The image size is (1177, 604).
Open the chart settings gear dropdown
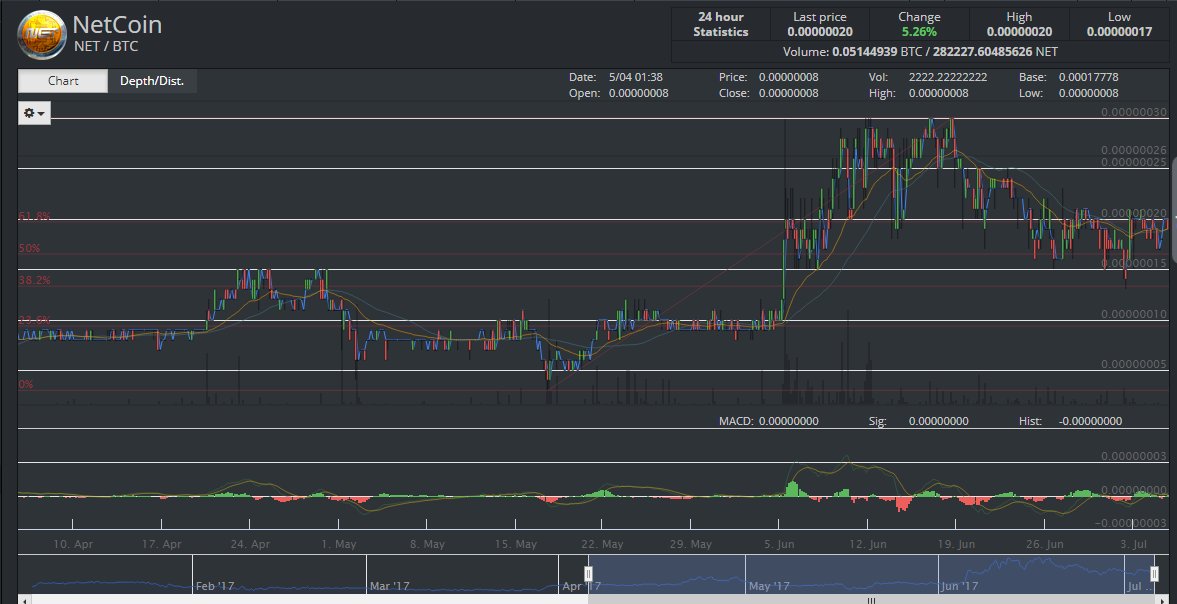(x=35, y=113)
